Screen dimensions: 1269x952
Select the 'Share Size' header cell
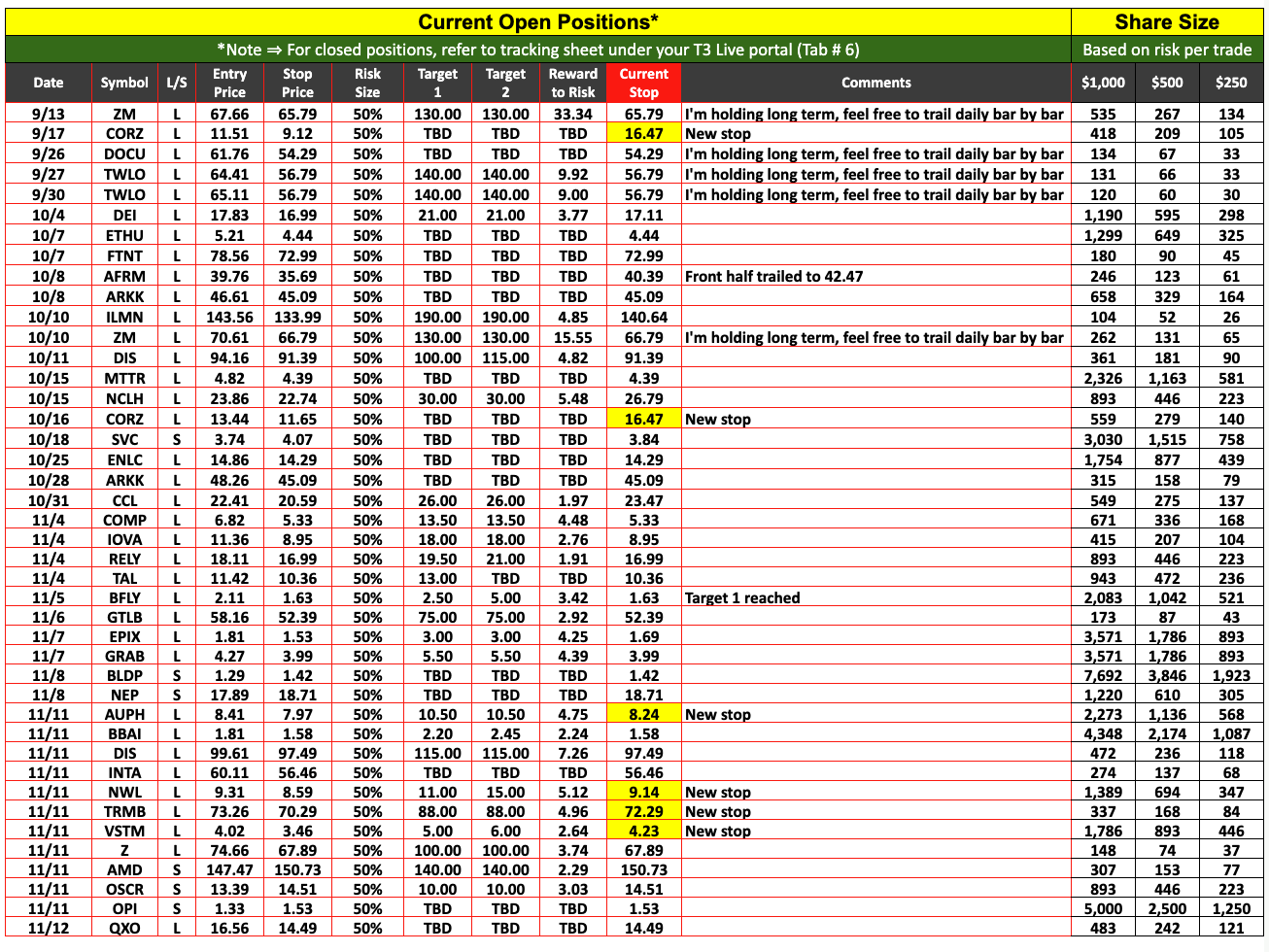tap(1166, 22)
